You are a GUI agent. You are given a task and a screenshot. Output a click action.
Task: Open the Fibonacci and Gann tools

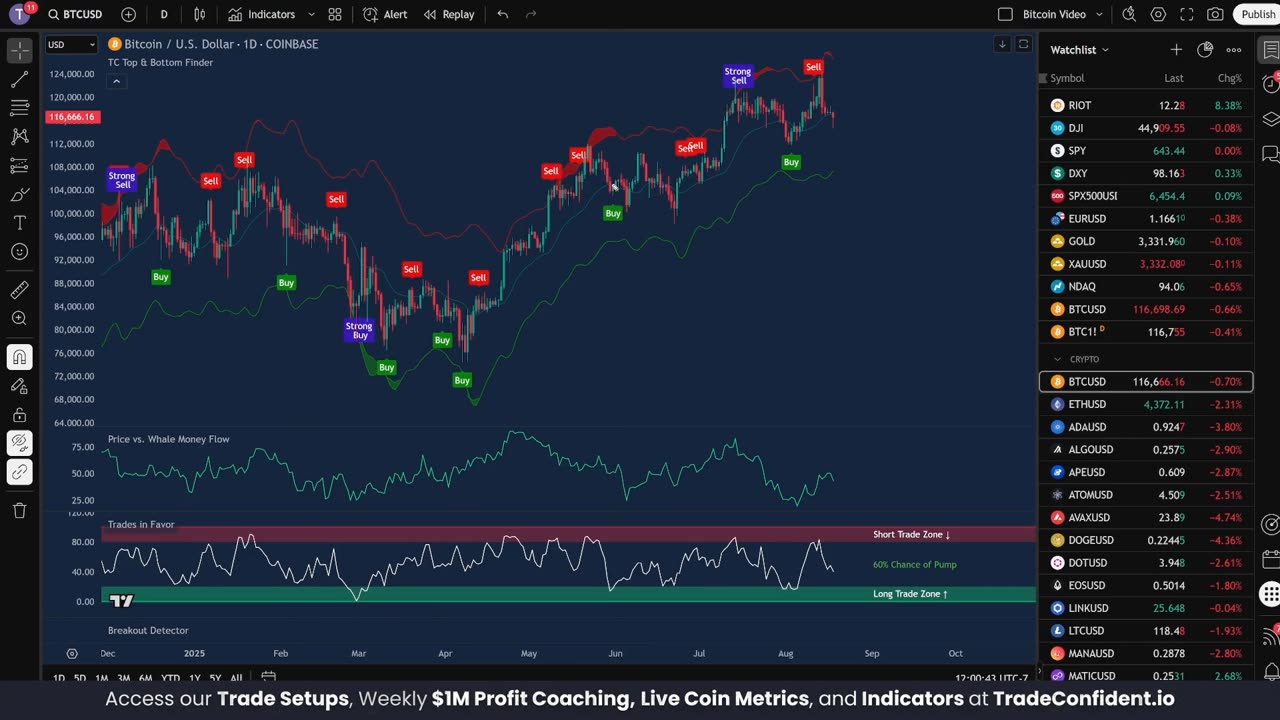pos(19,108)
